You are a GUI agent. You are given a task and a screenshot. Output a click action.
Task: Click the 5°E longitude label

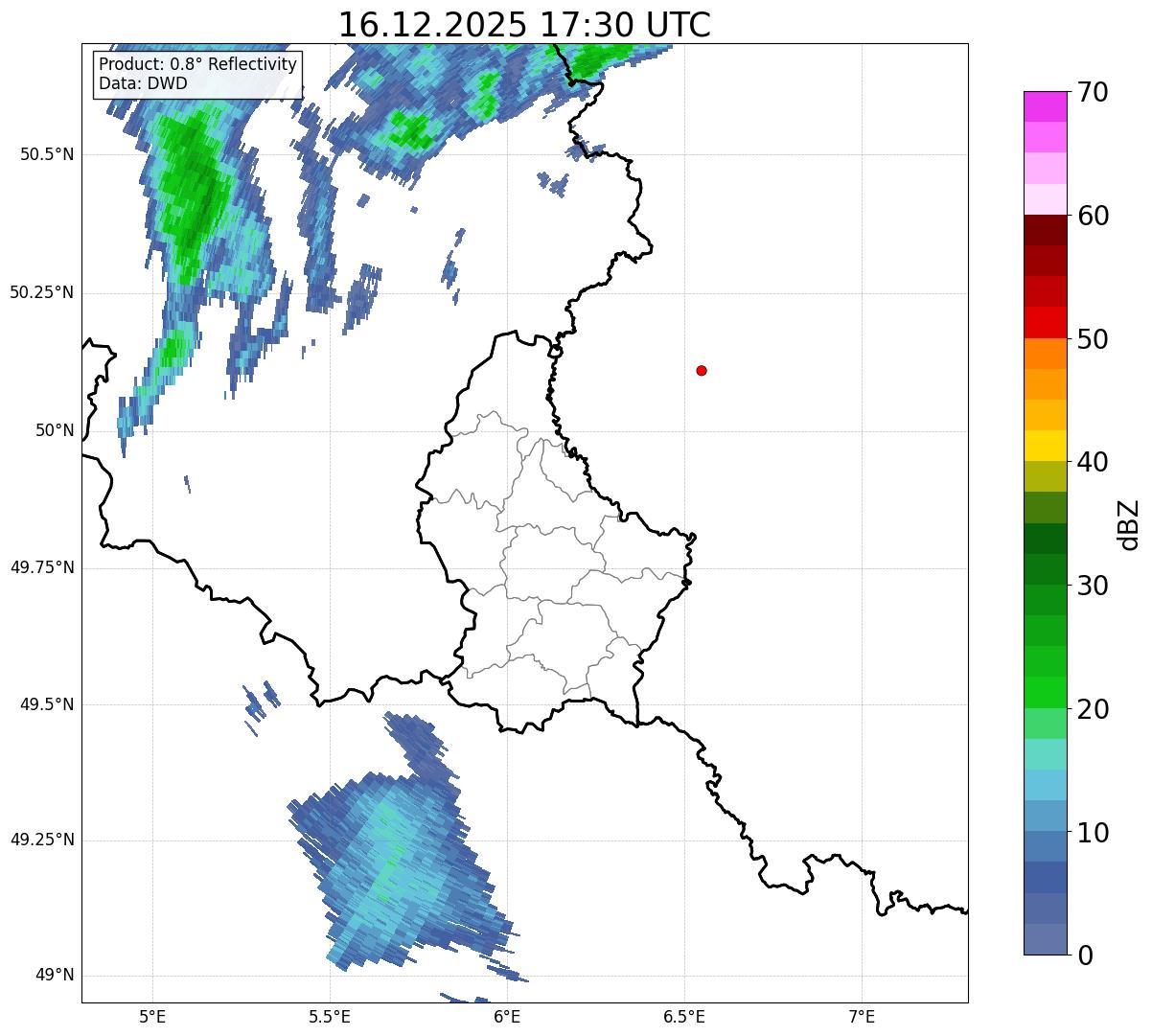coord(152,1016)
